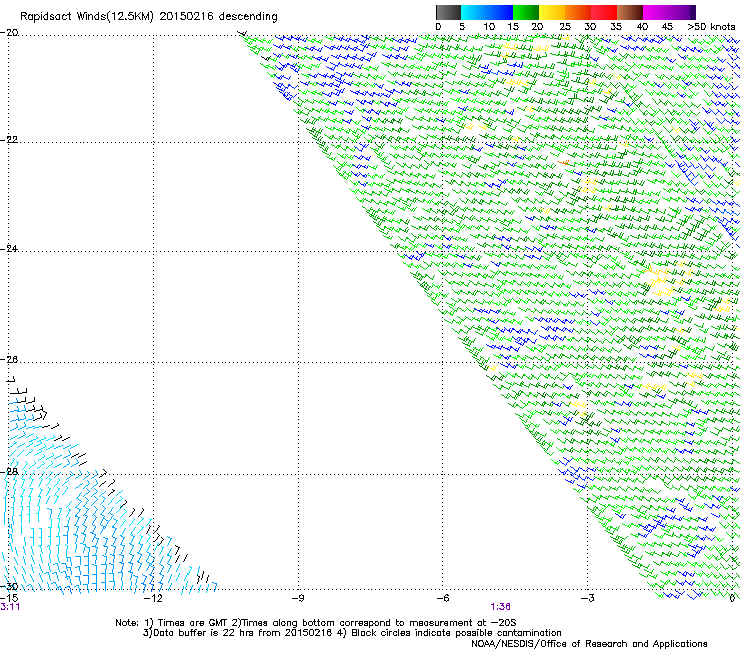Select the magenta 40-45 knots legend swatch
Image resolution: width=740 pixels, height=650 pixels.
[656, 12]
